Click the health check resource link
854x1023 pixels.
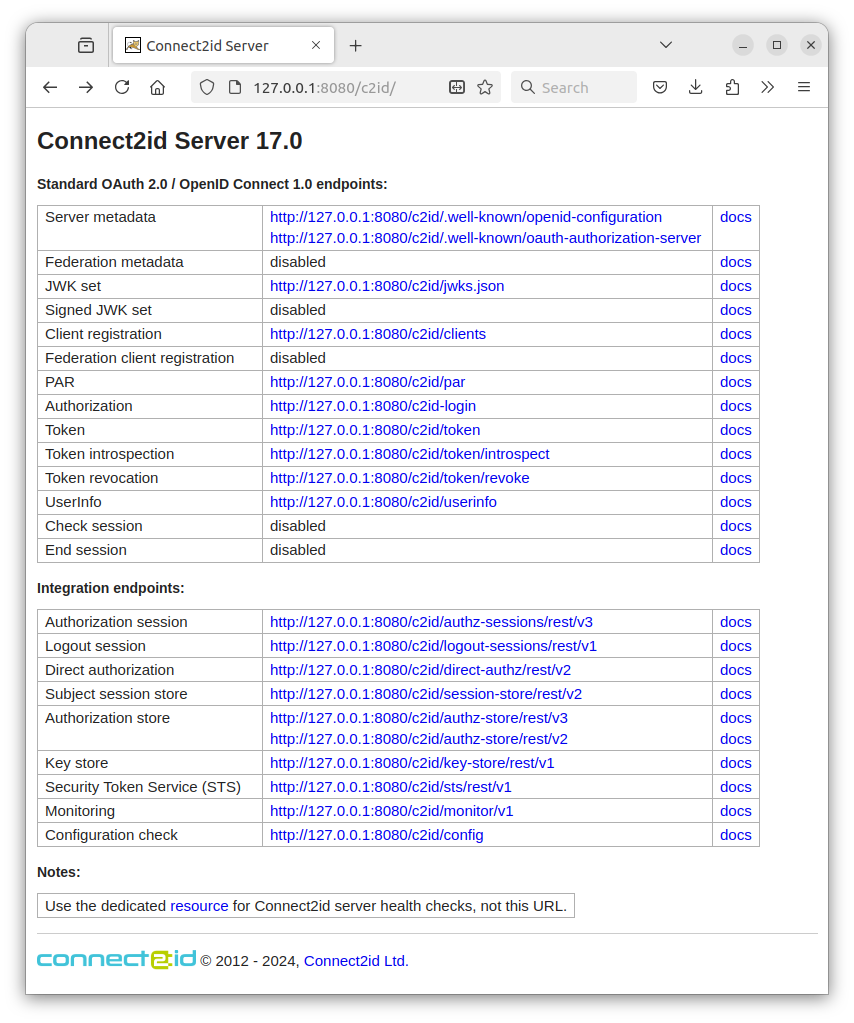tap(199, 906)
